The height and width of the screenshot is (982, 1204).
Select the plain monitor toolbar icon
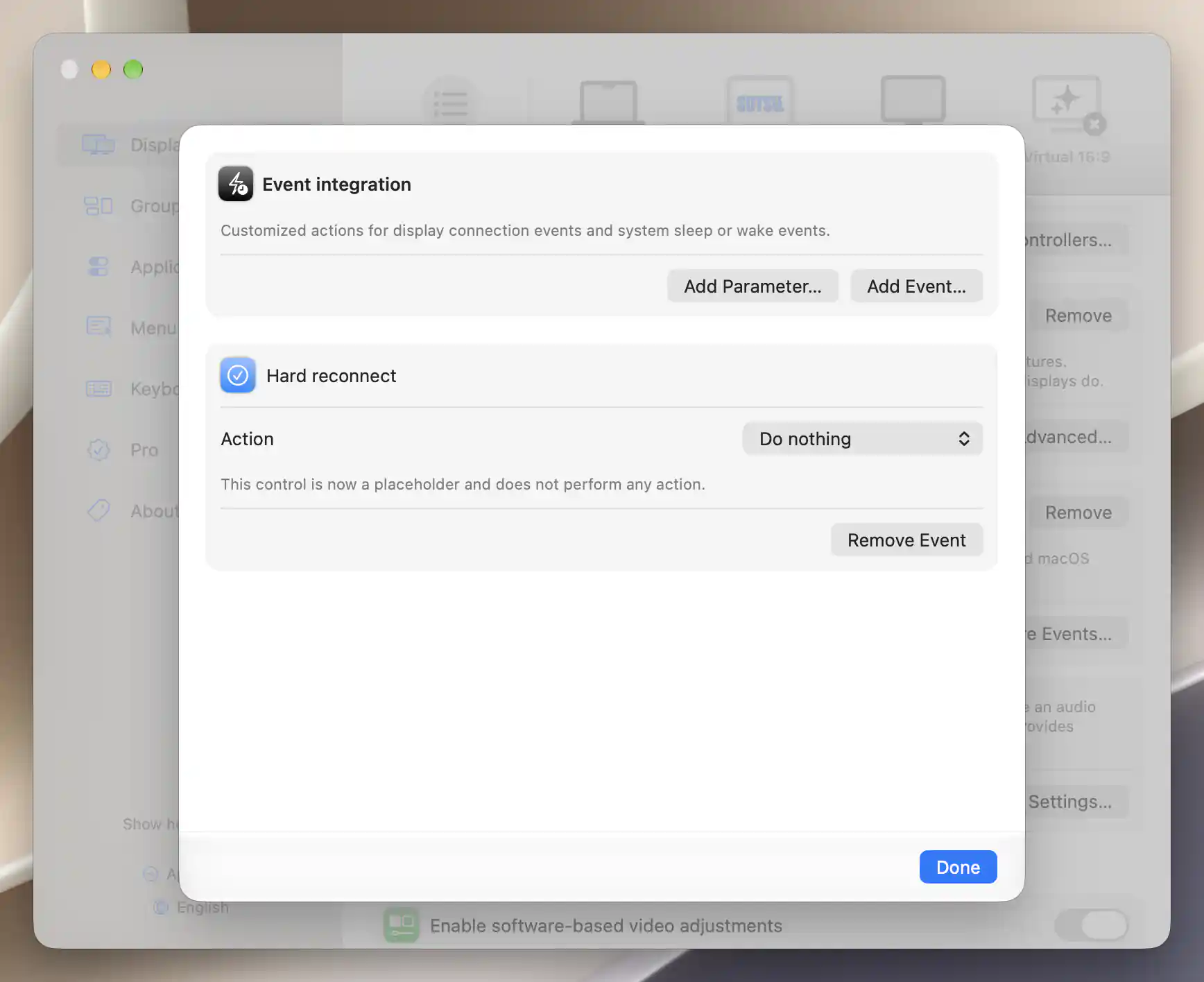pos(913,101)
